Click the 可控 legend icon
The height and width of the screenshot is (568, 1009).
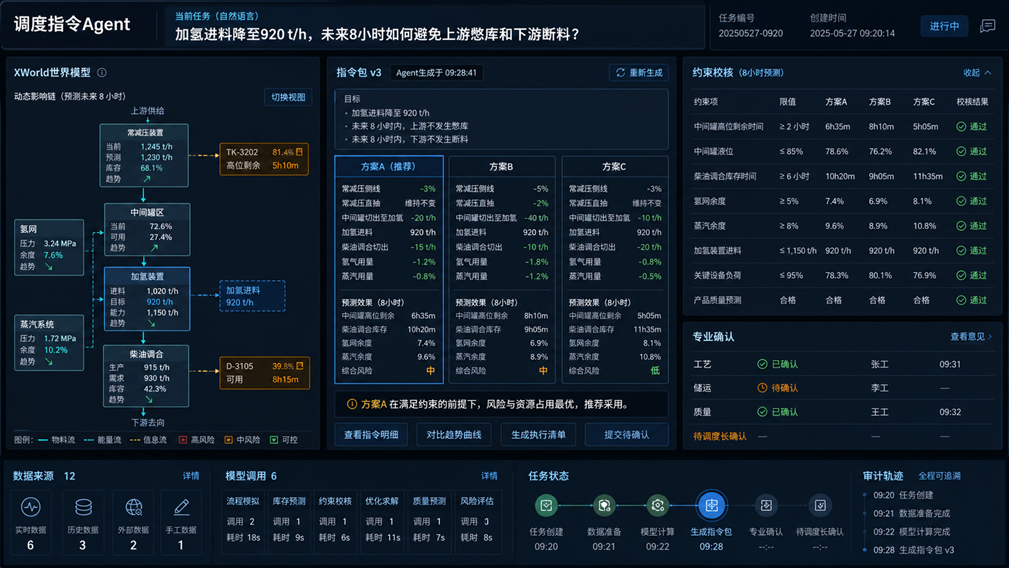click(274, 440)
